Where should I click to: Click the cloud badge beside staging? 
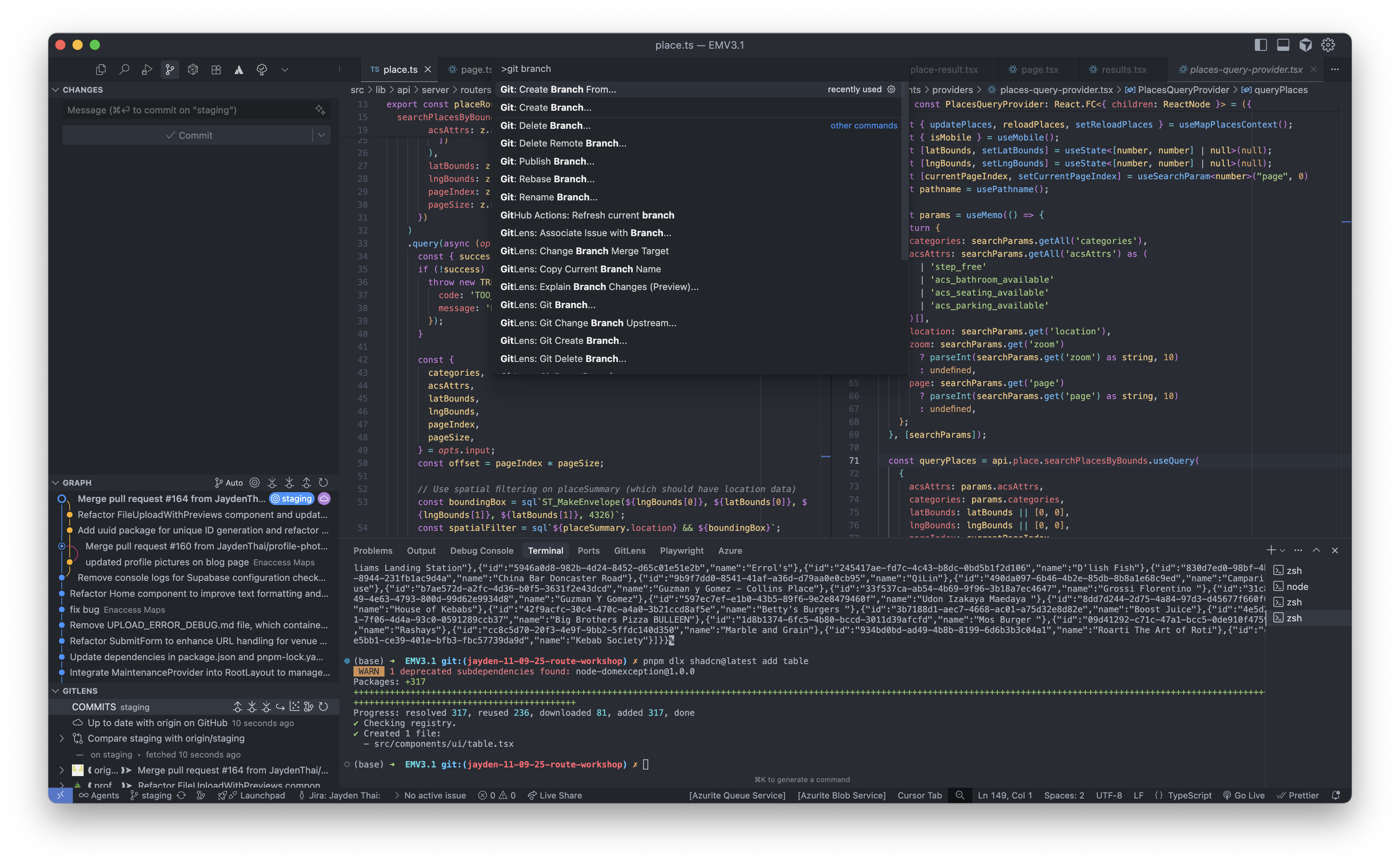tap(324, 499)
